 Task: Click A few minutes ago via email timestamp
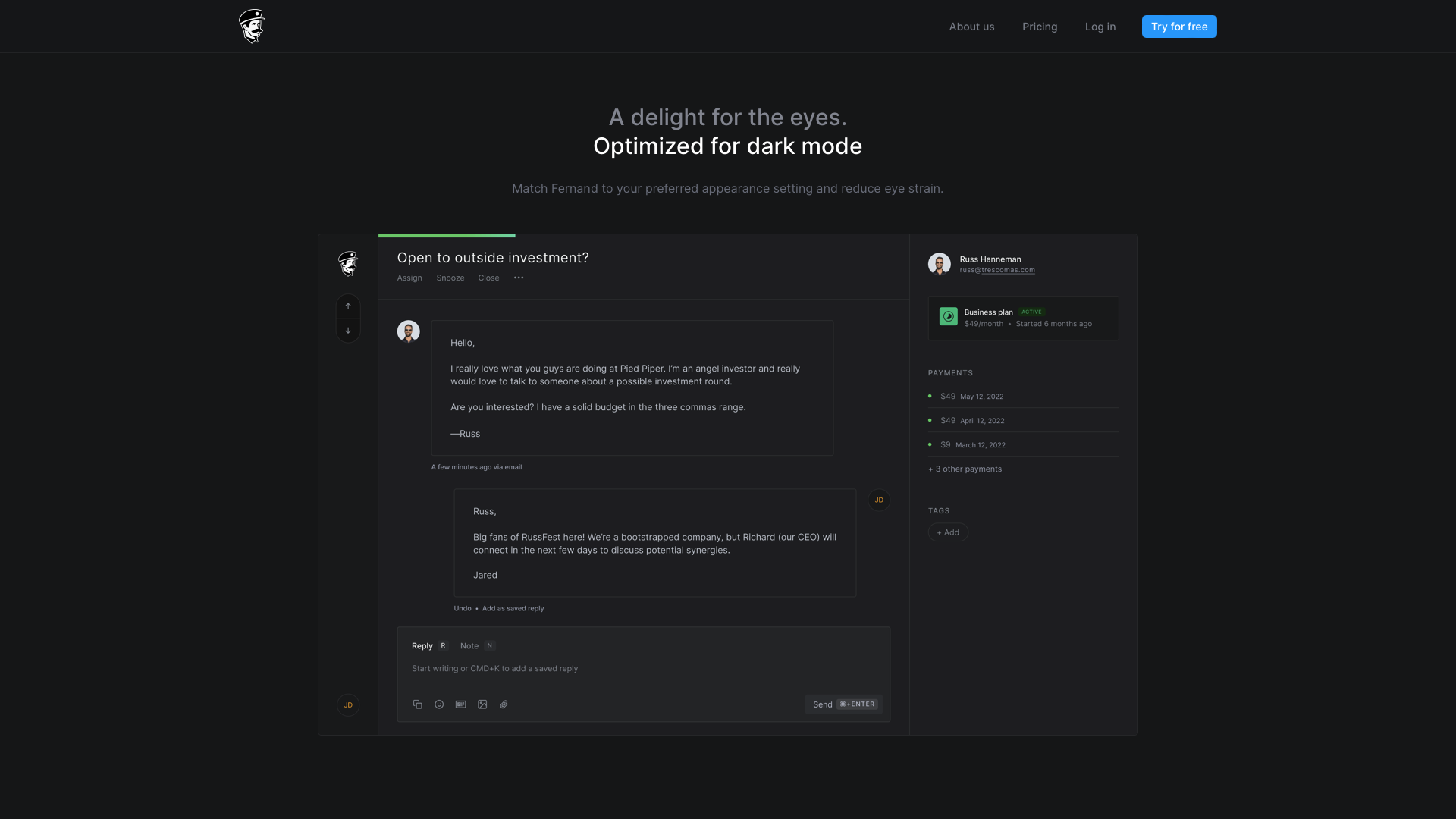(x=476, y=468)
